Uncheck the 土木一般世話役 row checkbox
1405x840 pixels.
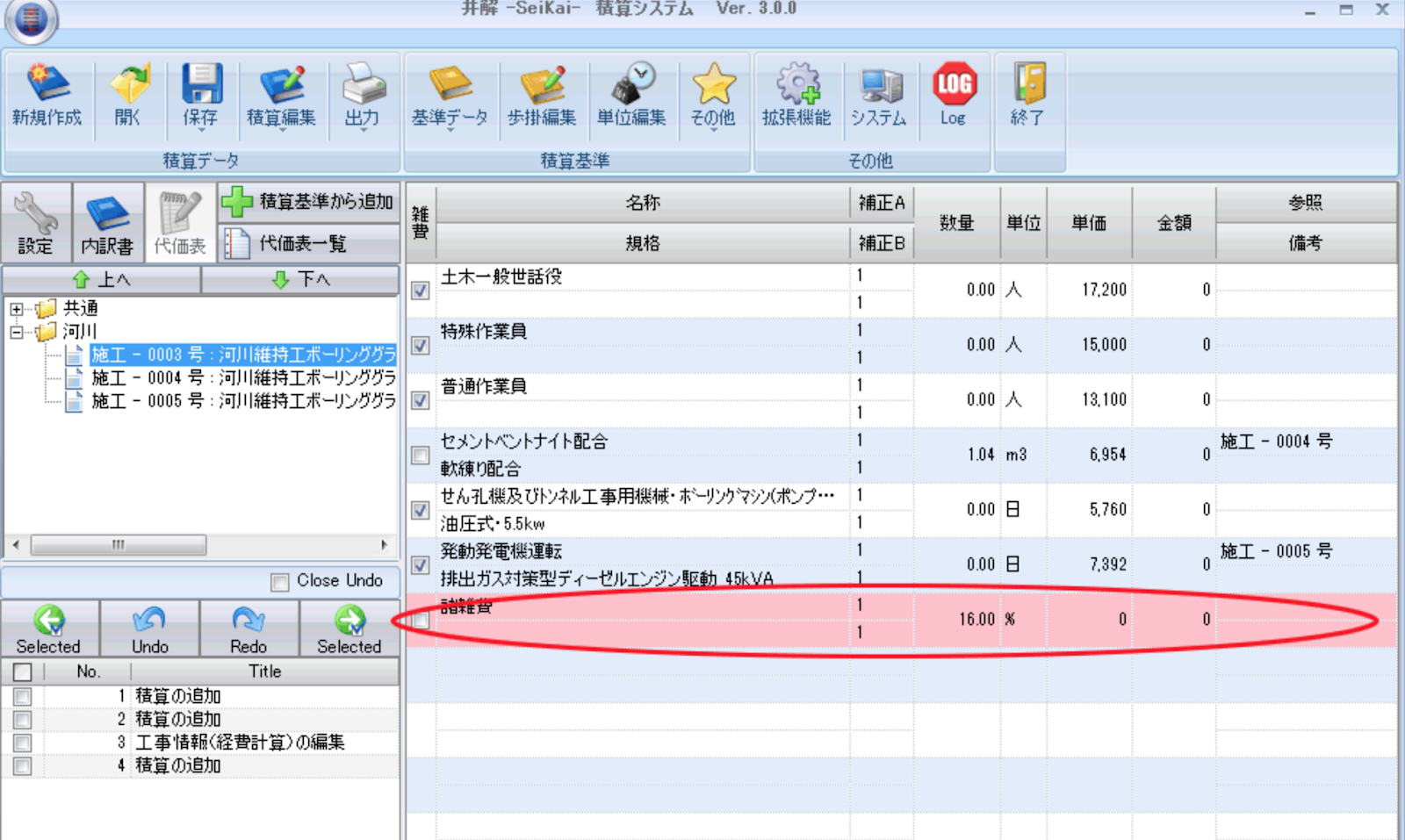click(x=421, y=291)
